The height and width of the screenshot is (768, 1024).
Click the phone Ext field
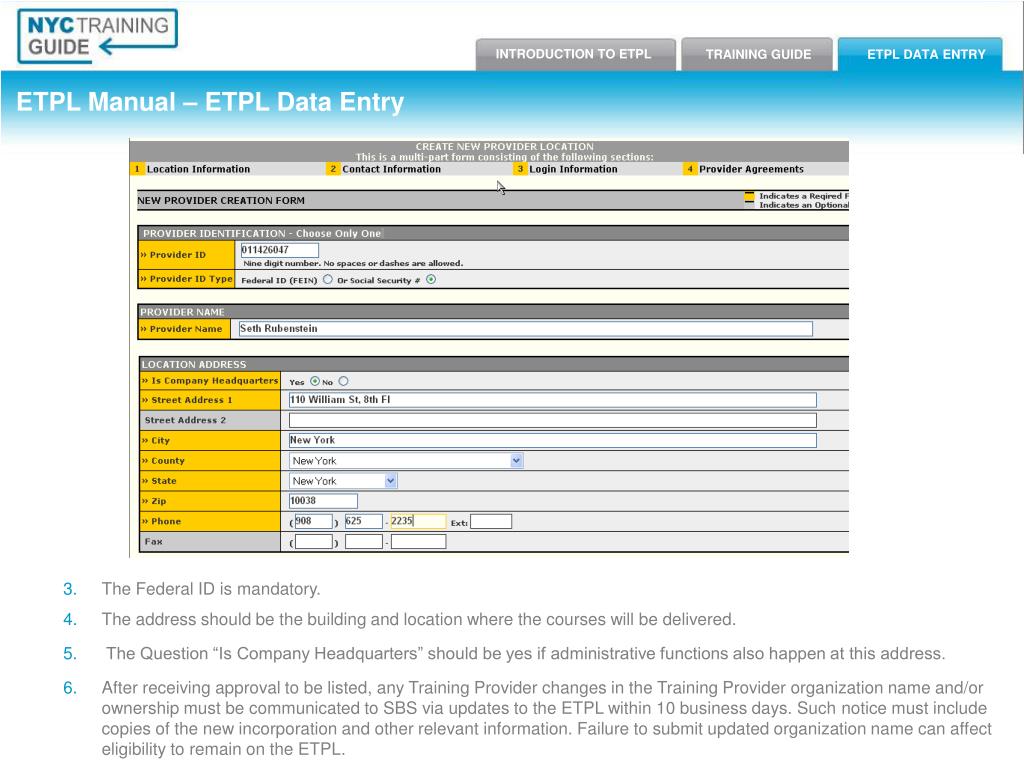(491, 522)
